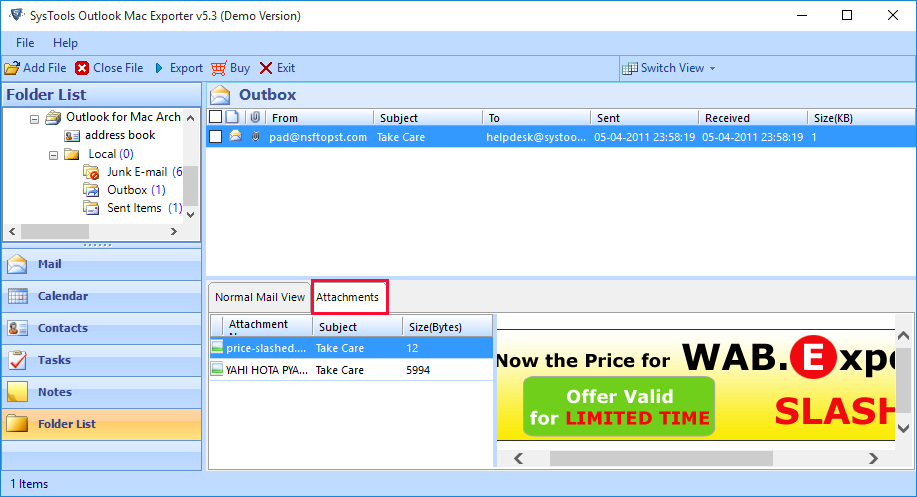Click the Export arrow icon

(159, 68)
